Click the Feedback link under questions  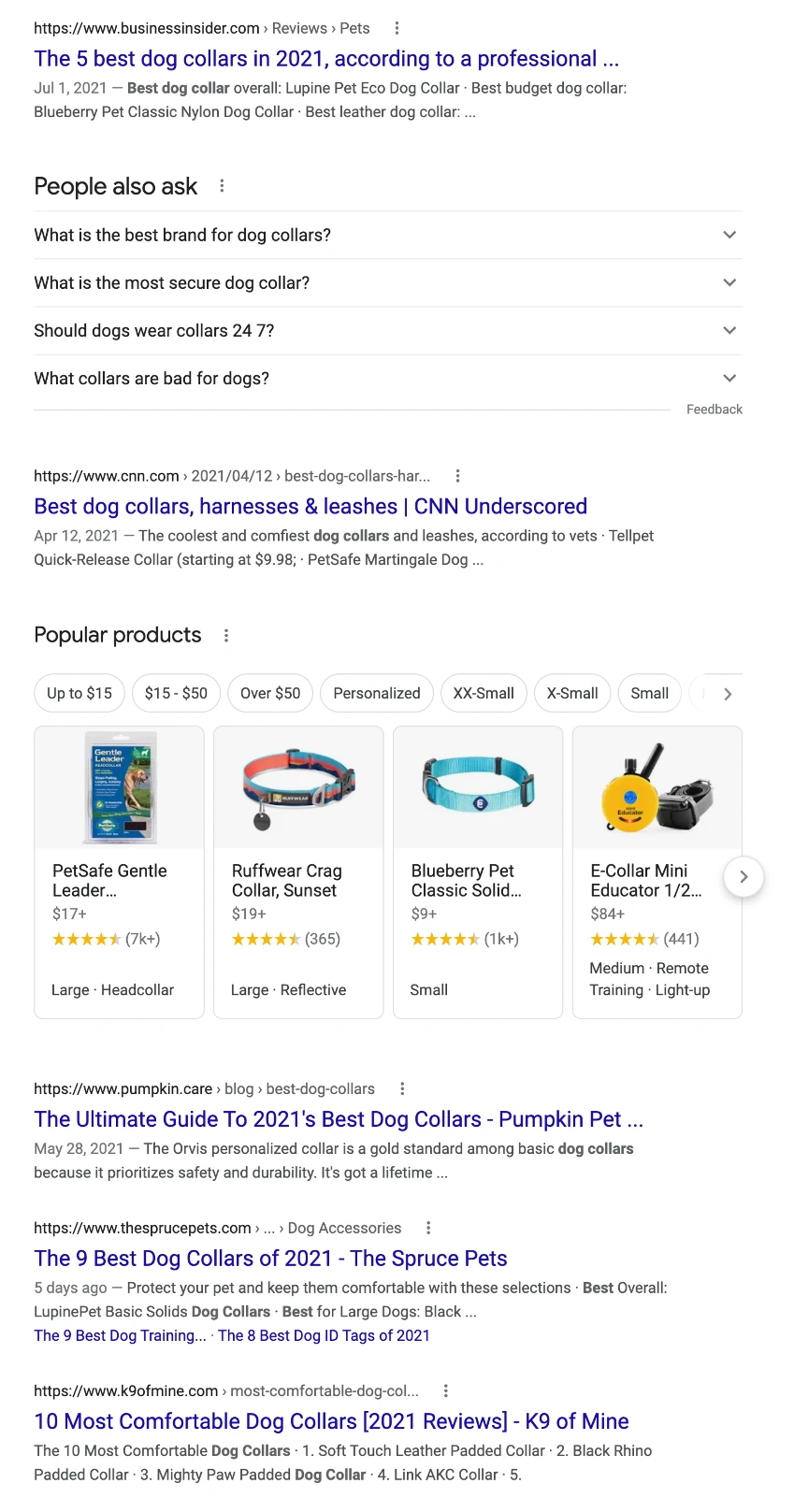click(x=714, y=410)
